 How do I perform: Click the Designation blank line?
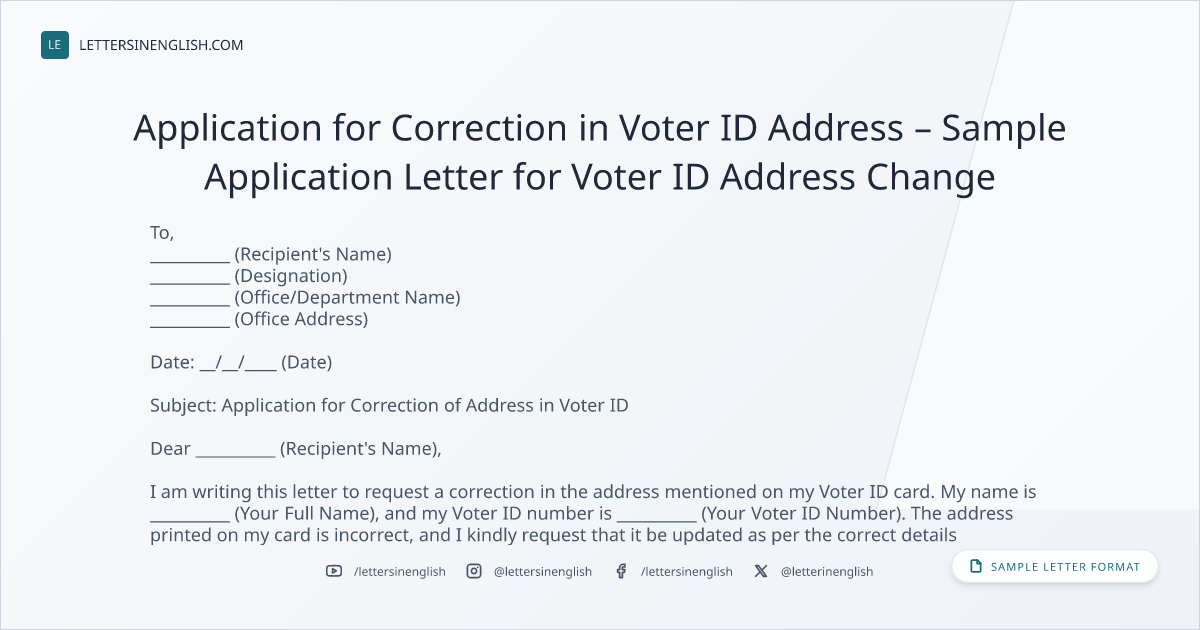[190, 276]
